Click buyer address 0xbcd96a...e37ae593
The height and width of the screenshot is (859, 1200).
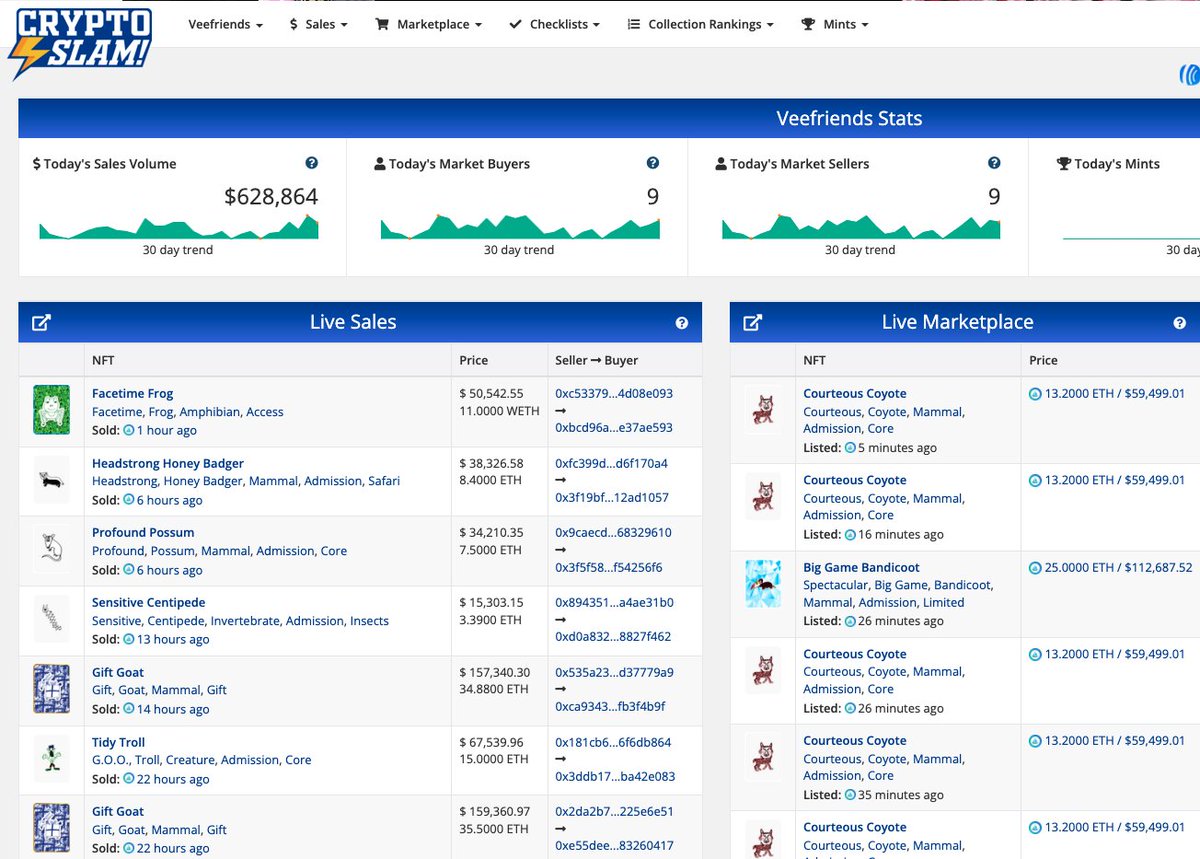[x=614, y=428]
